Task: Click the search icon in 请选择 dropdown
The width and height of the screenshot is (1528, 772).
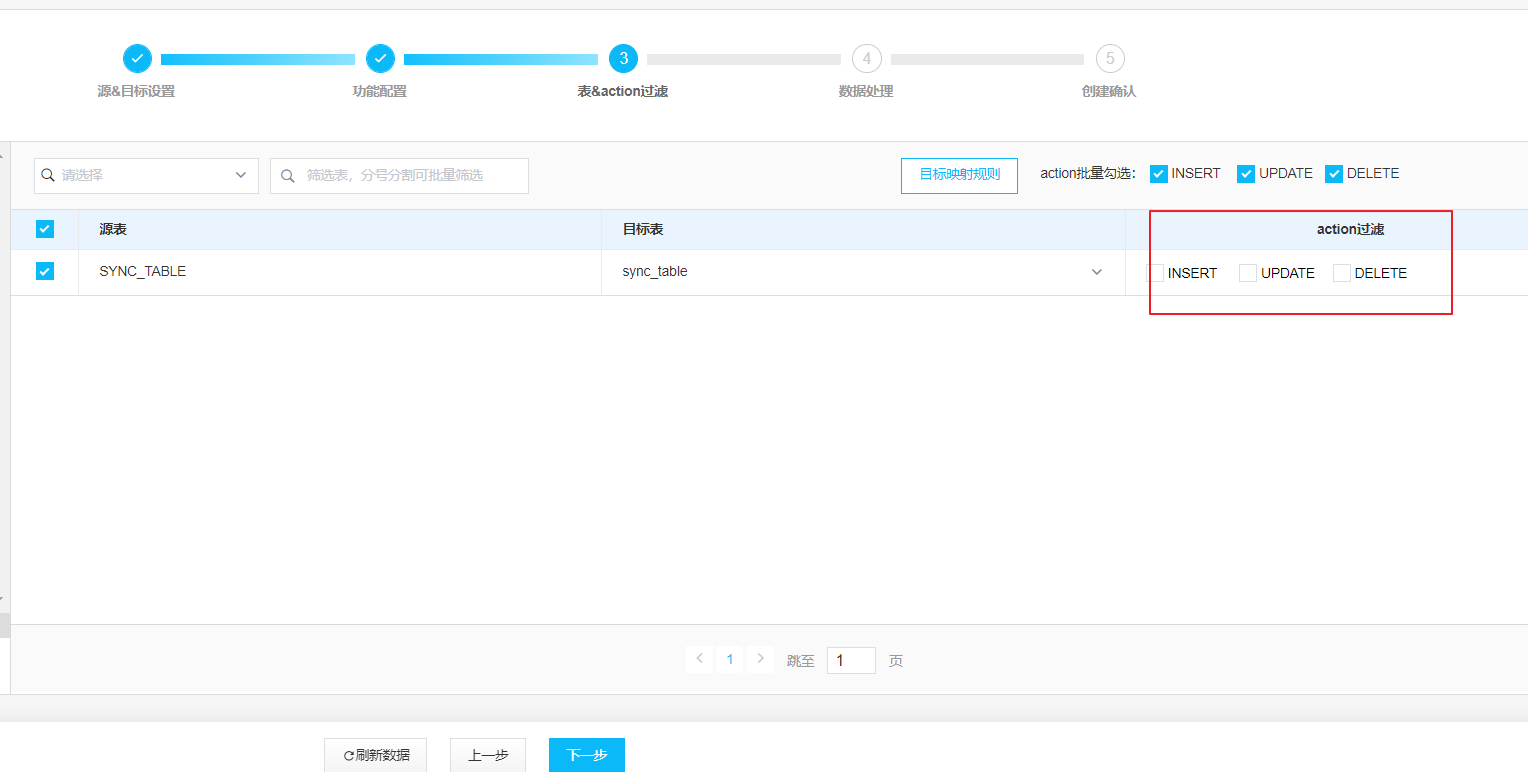Action: pyautogui.click(x=48, y=175)
